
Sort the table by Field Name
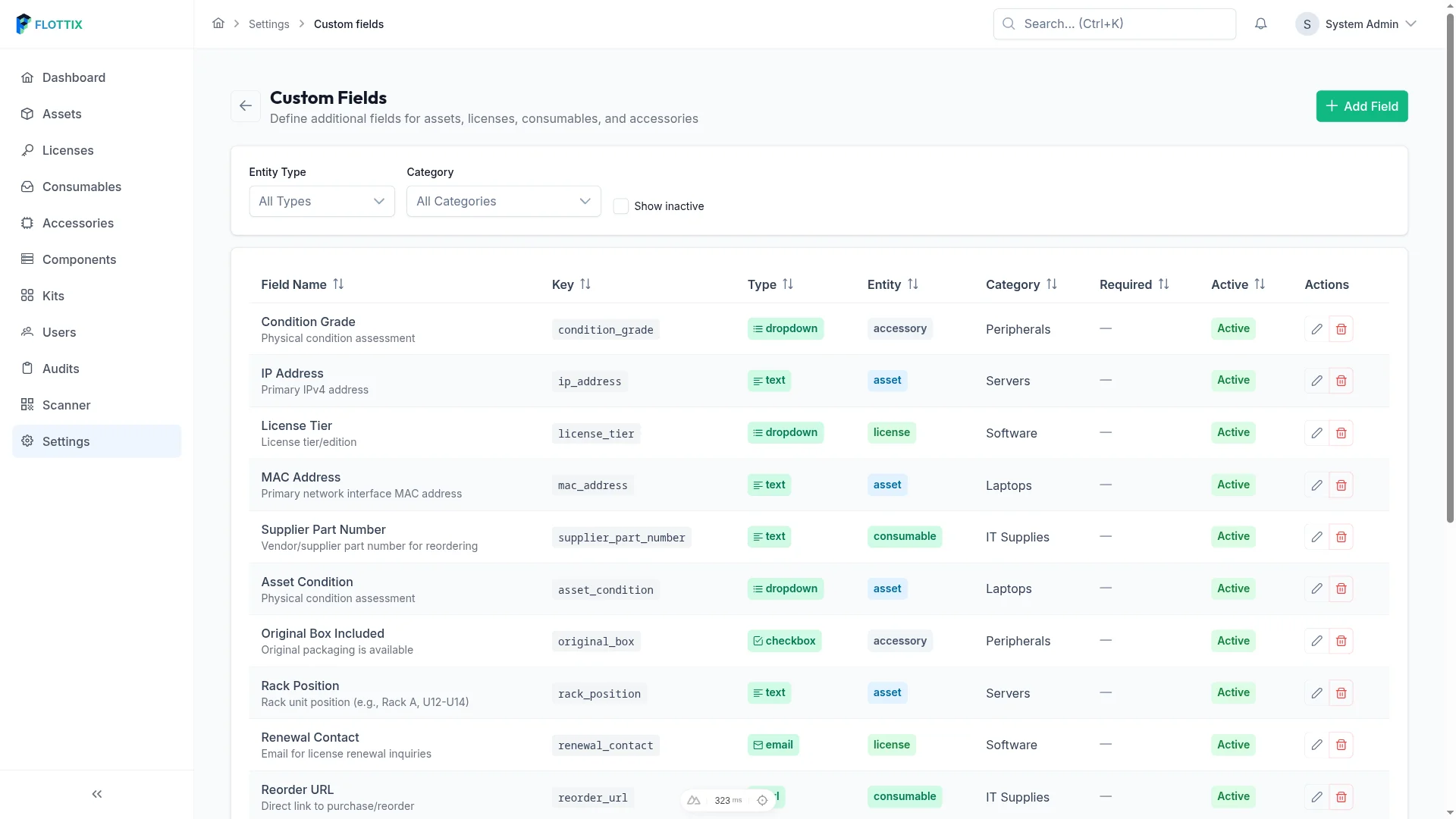[302, 284]
